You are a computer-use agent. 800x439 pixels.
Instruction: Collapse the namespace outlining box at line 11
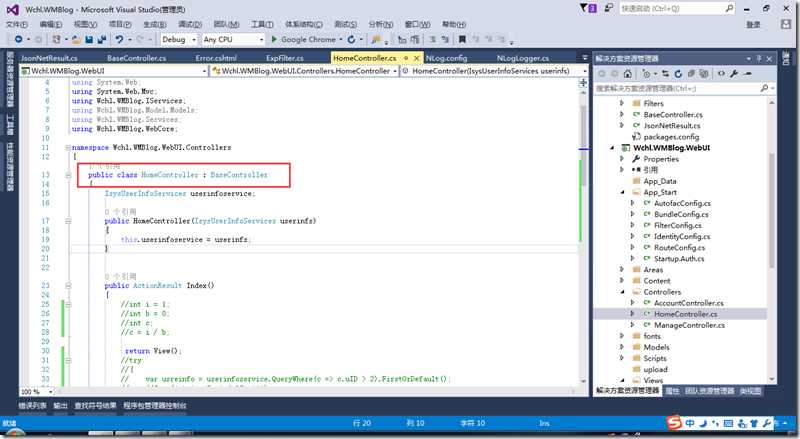[x=68, y=148]
